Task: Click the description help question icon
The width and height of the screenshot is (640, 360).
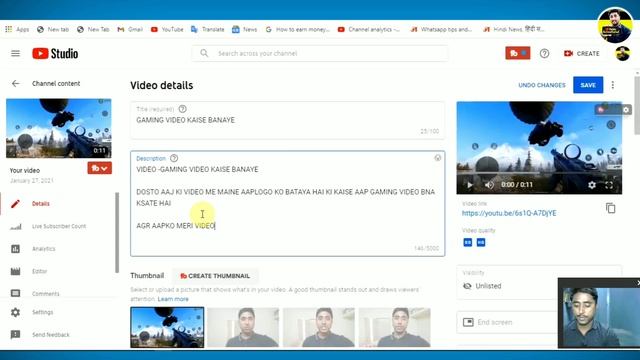Action: (174, 158)
